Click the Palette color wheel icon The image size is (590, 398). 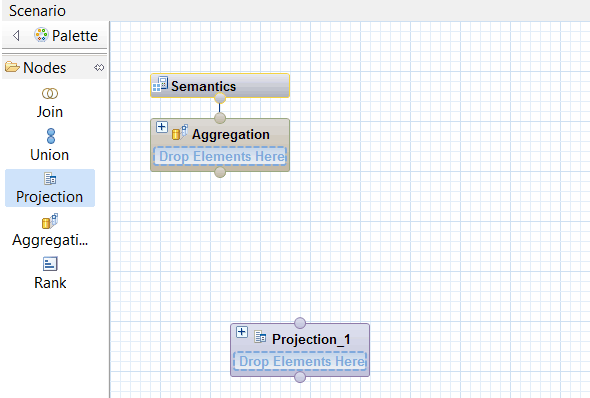coord(41,35)
